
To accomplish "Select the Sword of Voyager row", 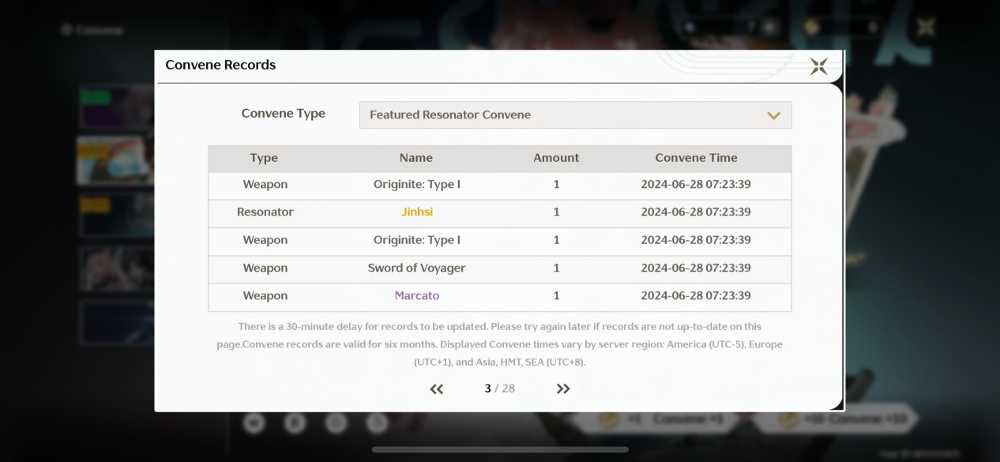I will (499, 268).
